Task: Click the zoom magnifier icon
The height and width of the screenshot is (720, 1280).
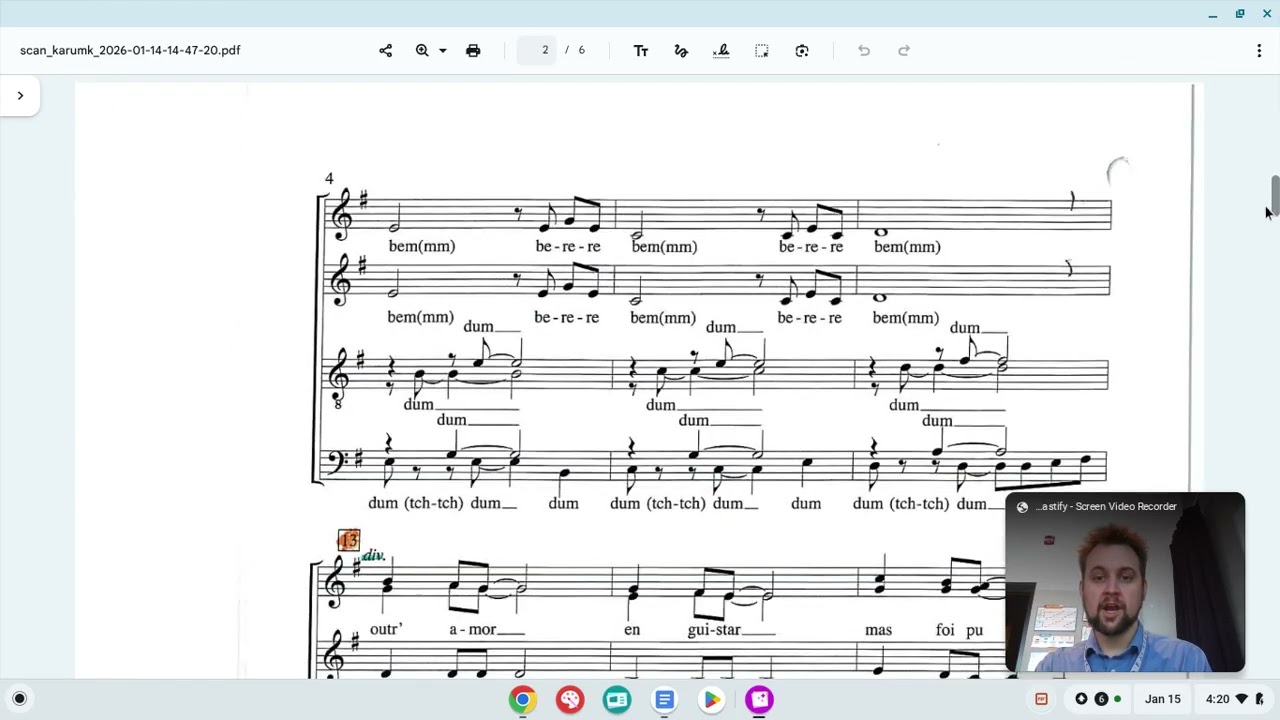Action: (x=422, y=50)
